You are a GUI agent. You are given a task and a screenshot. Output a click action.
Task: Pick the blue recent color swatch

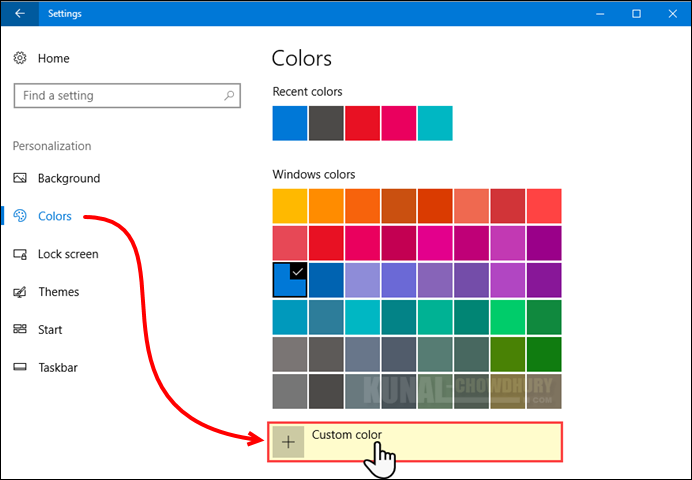pyautogui.click(x=290, y=123)
